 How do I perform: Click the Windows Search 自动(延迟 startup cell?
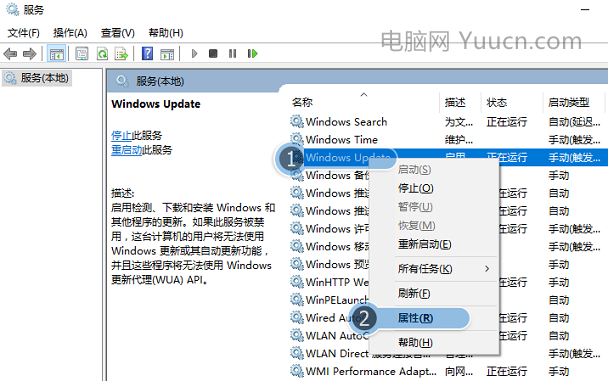tap(574, 122)
